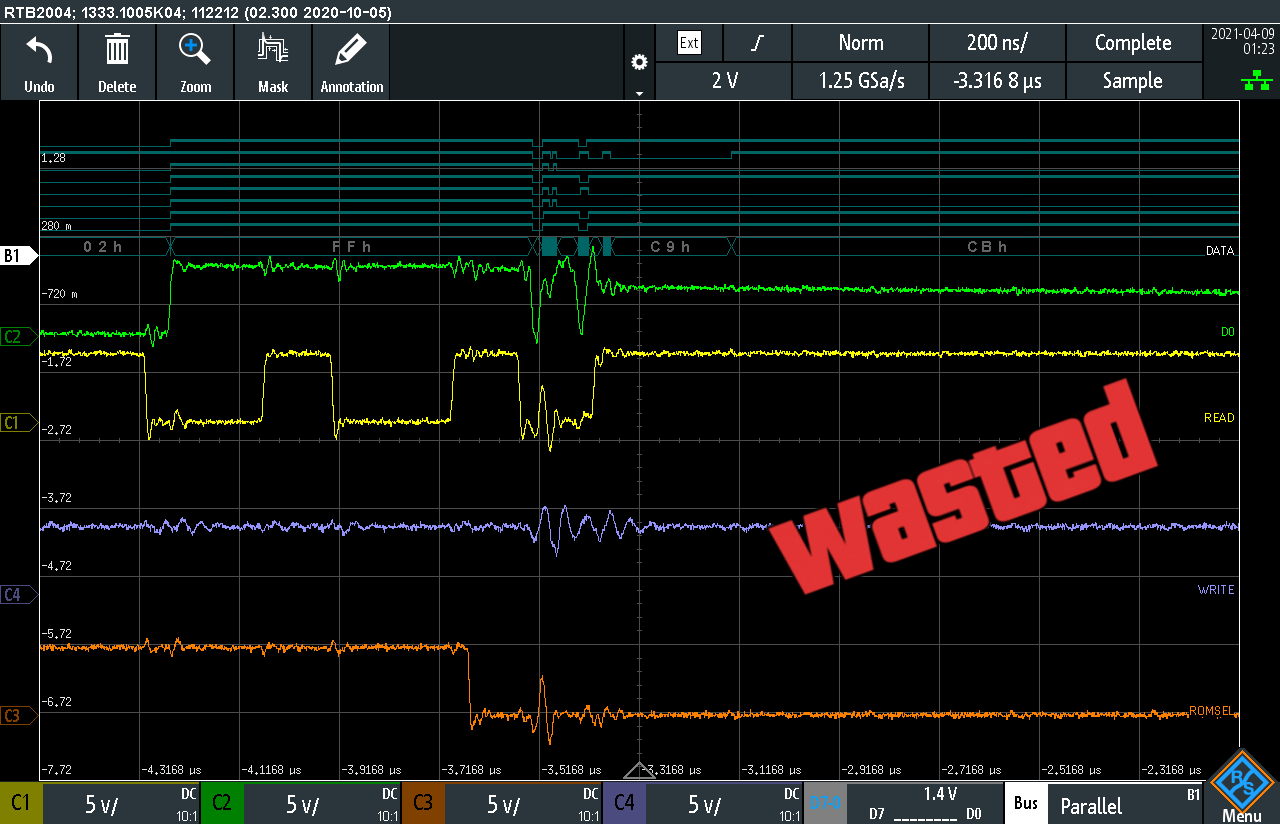Viewport: 1280px width, 824px height.
Task: Select the C4 channel tab
Action: click(623, 804)
